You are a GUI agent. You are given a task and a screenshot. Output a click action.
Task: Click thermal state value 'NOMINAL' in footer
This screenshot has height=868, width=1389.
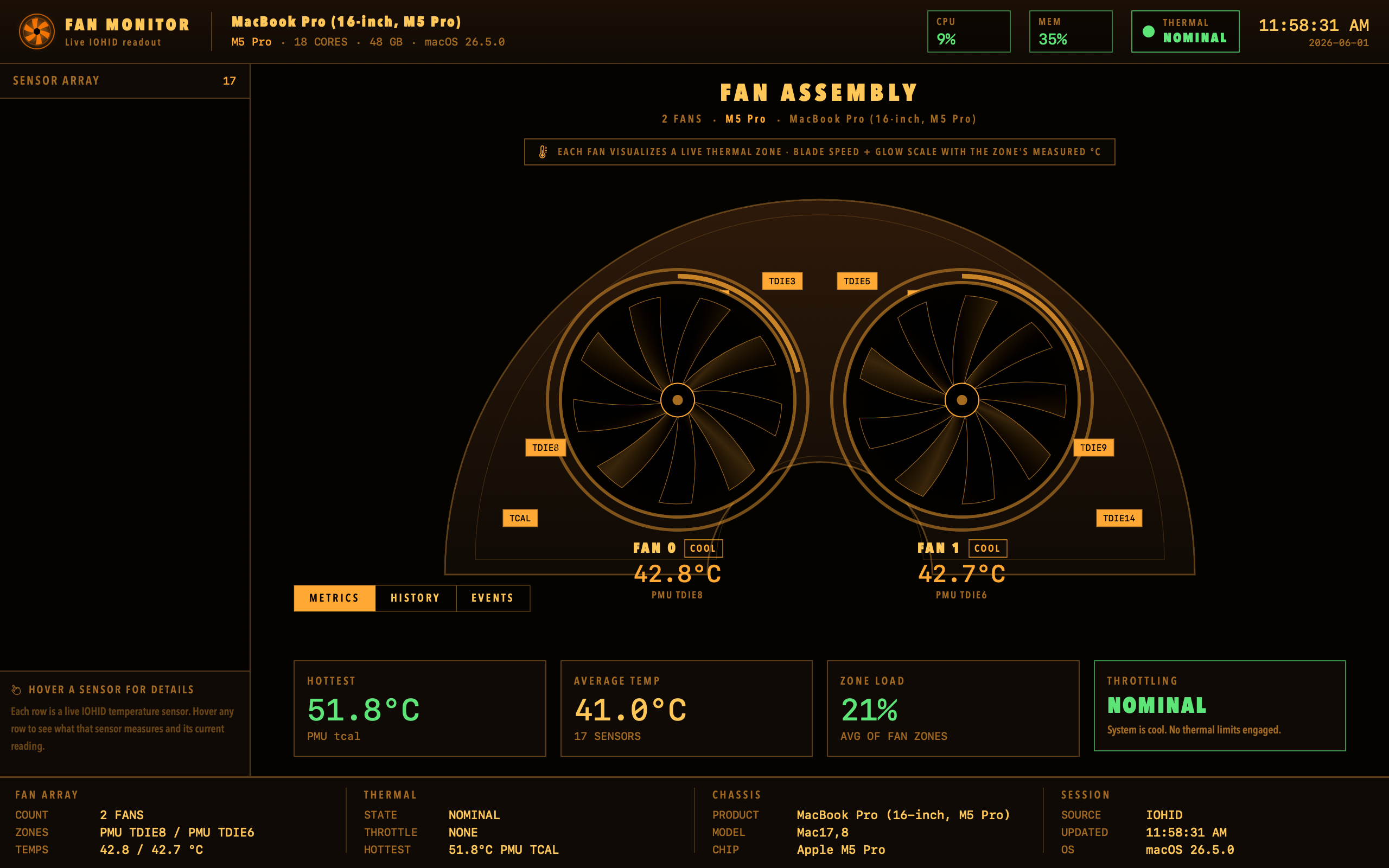(474, 815)
